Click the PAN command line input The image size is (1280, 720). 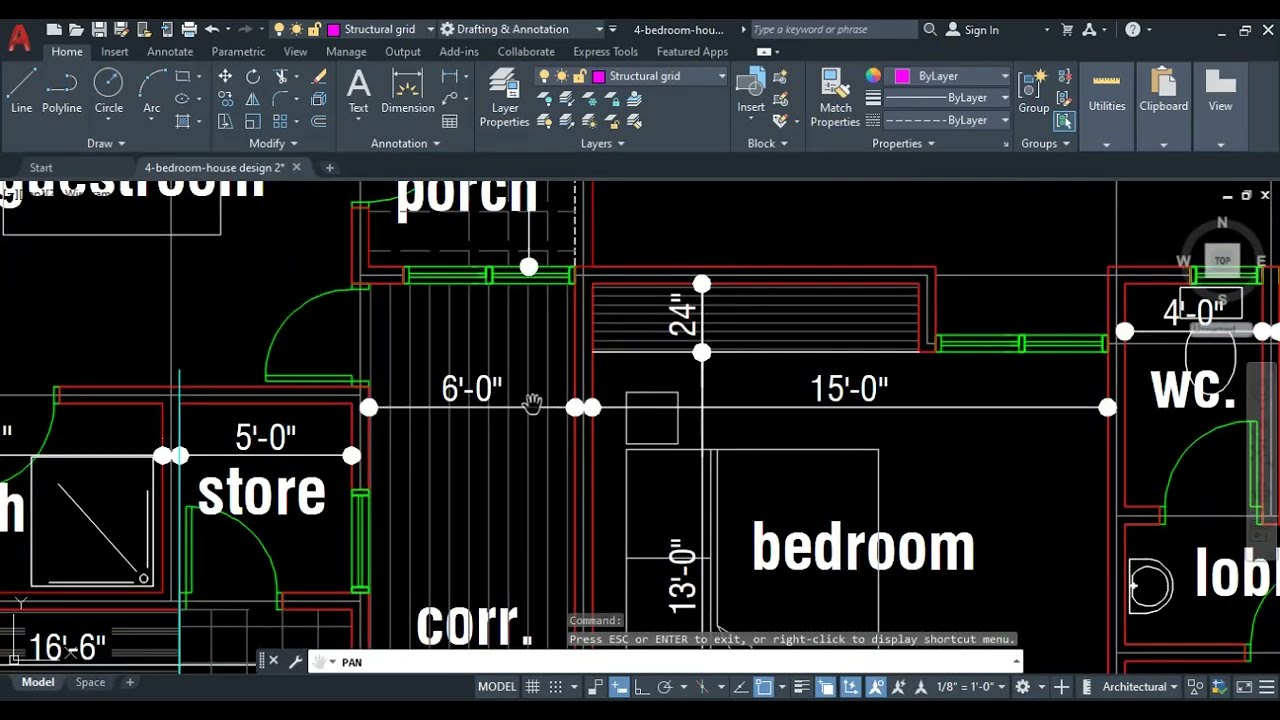(x=667, y=662)
